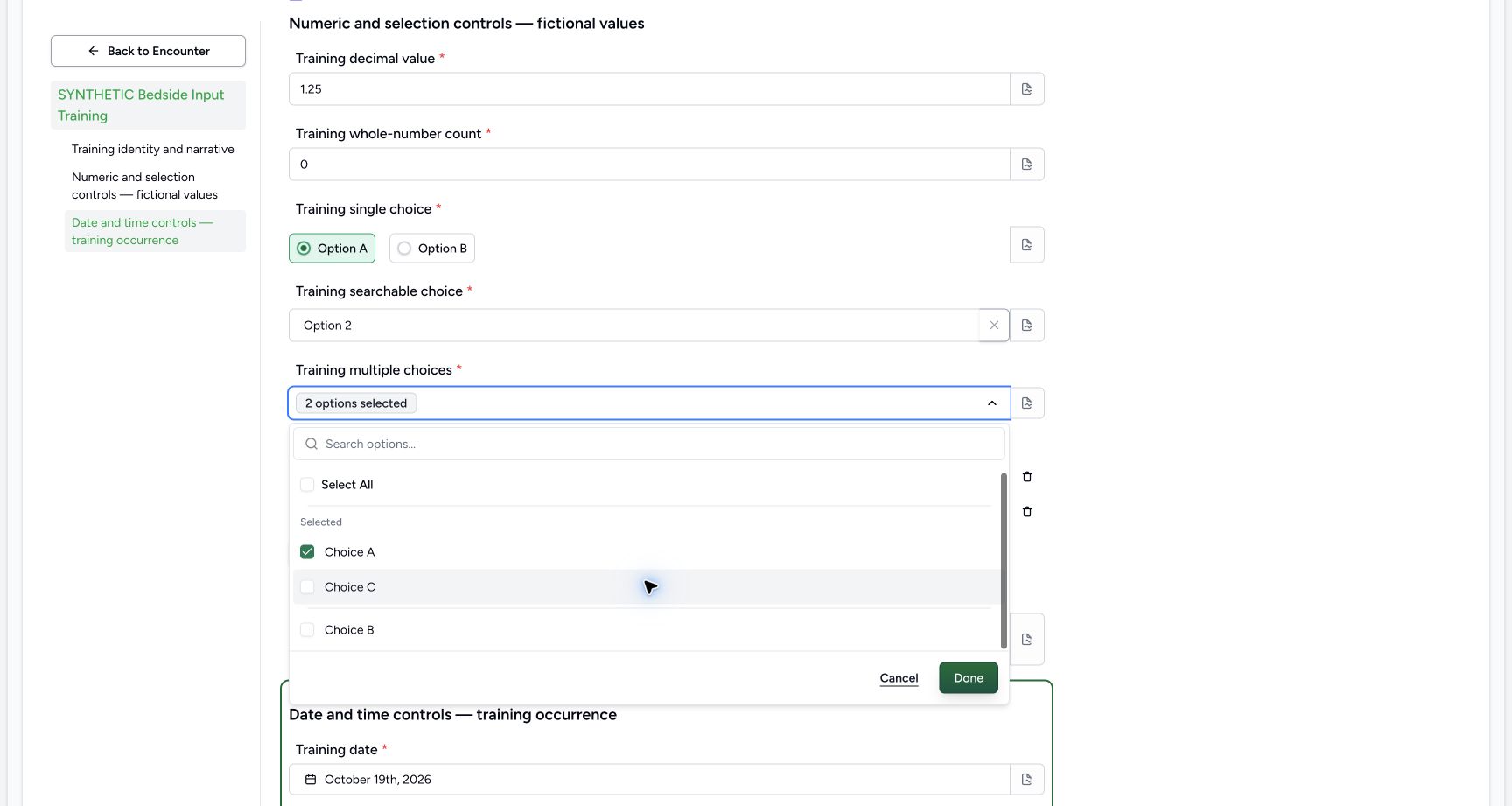Focus the Search options field

coord(649,445)
